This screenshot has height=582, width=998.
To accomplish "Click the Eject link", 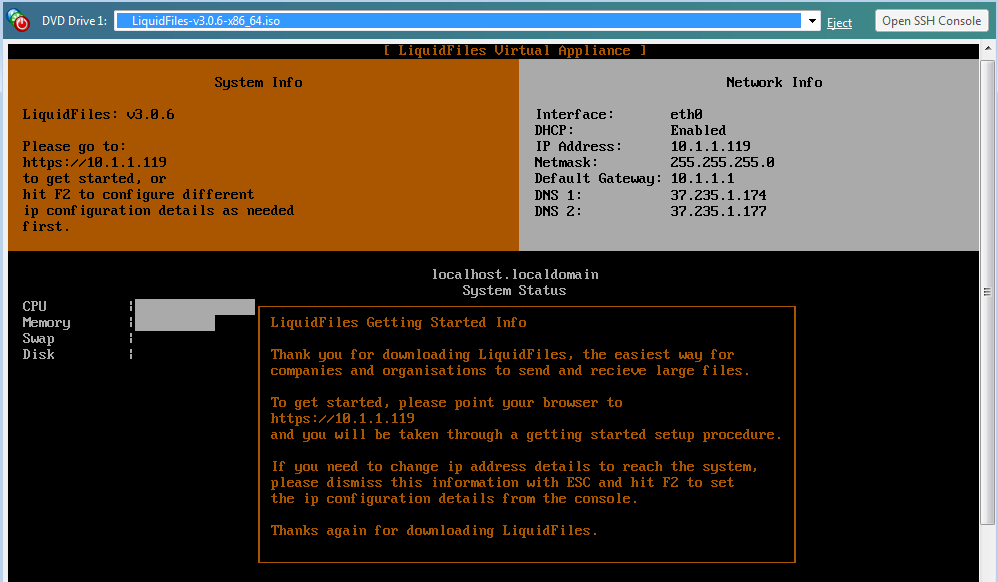I will (x=839, y=22).
